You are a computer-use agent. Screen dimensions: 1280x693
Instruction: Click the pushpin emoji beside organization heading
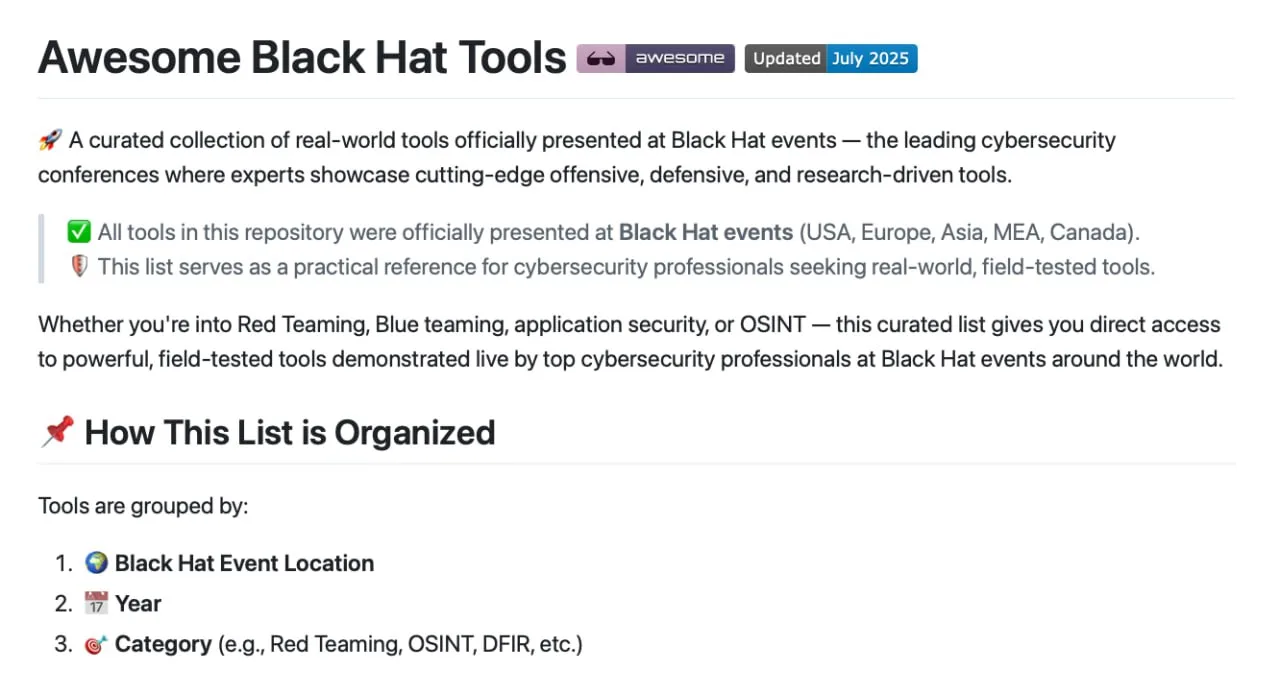click(57, 432)
